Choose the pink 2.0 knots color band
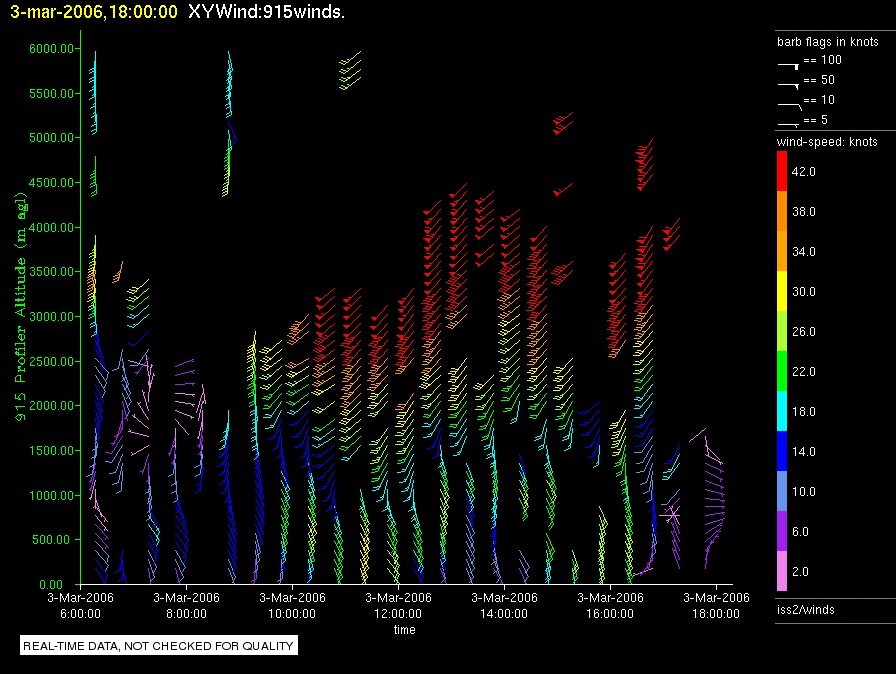 [x=783, y=572]
